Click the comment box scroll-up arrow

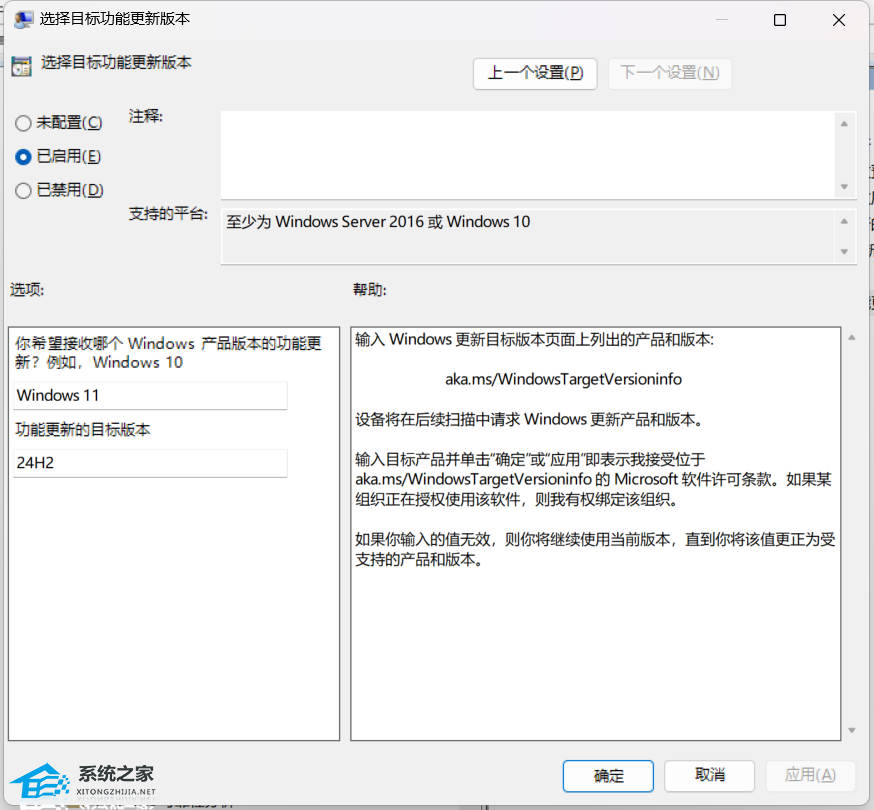(844, 124)
